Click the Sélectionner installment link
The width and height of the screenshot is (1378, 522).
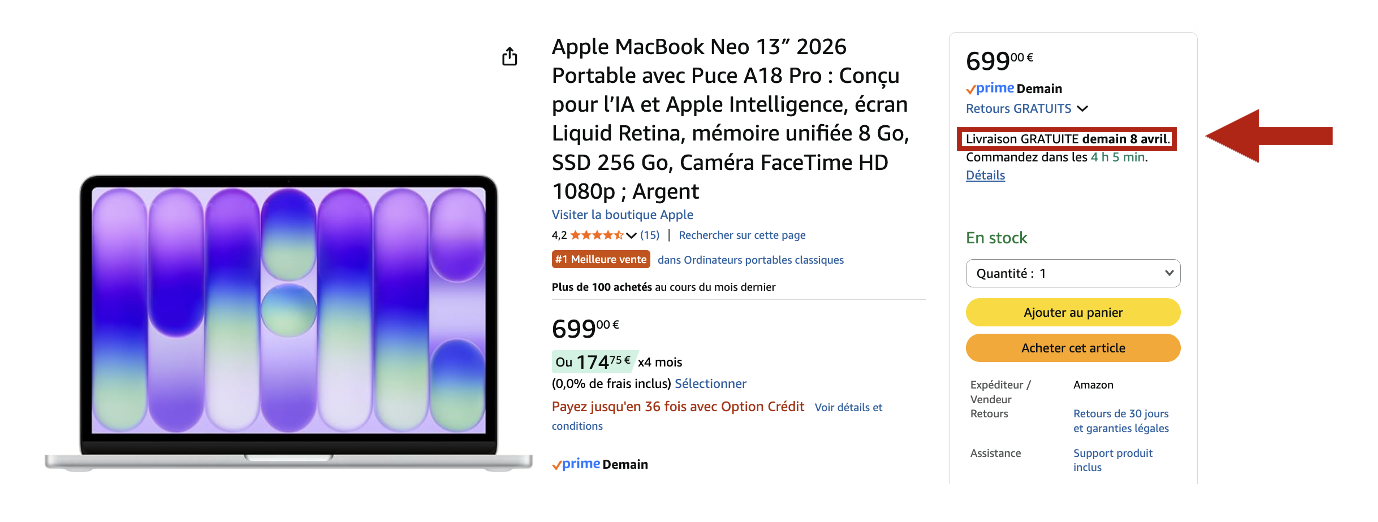pos(710,384)
